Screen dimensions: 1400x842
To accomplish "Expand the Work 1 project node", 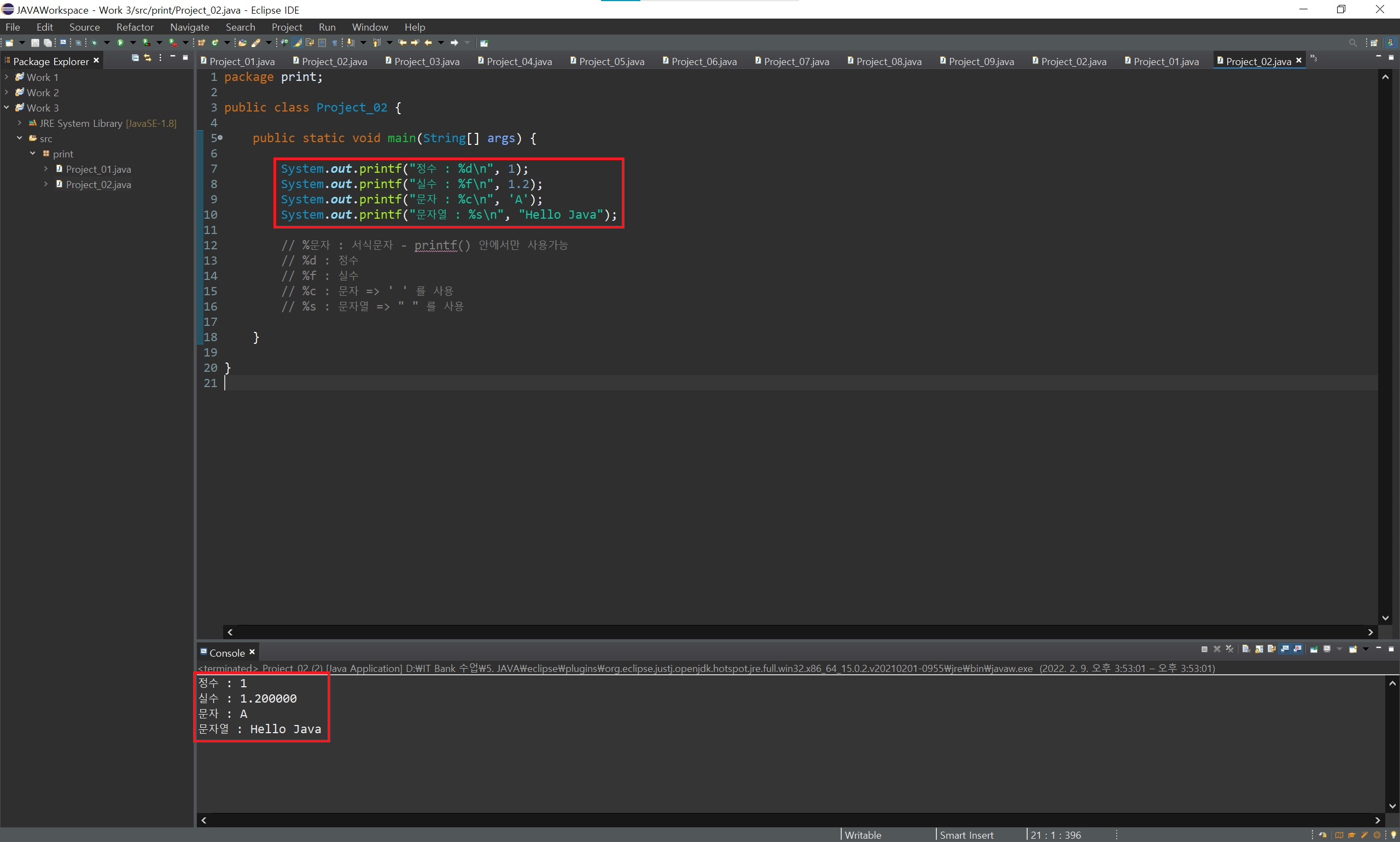I will point(6,77).
